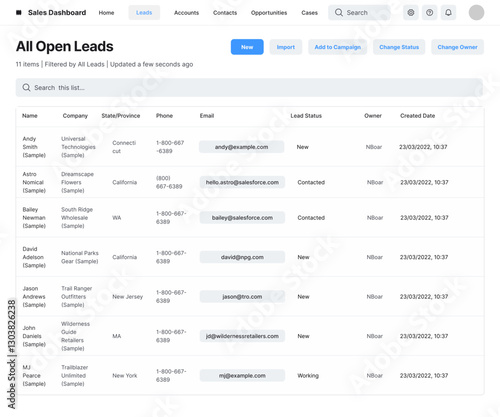Image resolution: width=500 pixels, height=417 pixels.
Task: Click created date in David Adelson row
Action: click(x=424, y=257)
